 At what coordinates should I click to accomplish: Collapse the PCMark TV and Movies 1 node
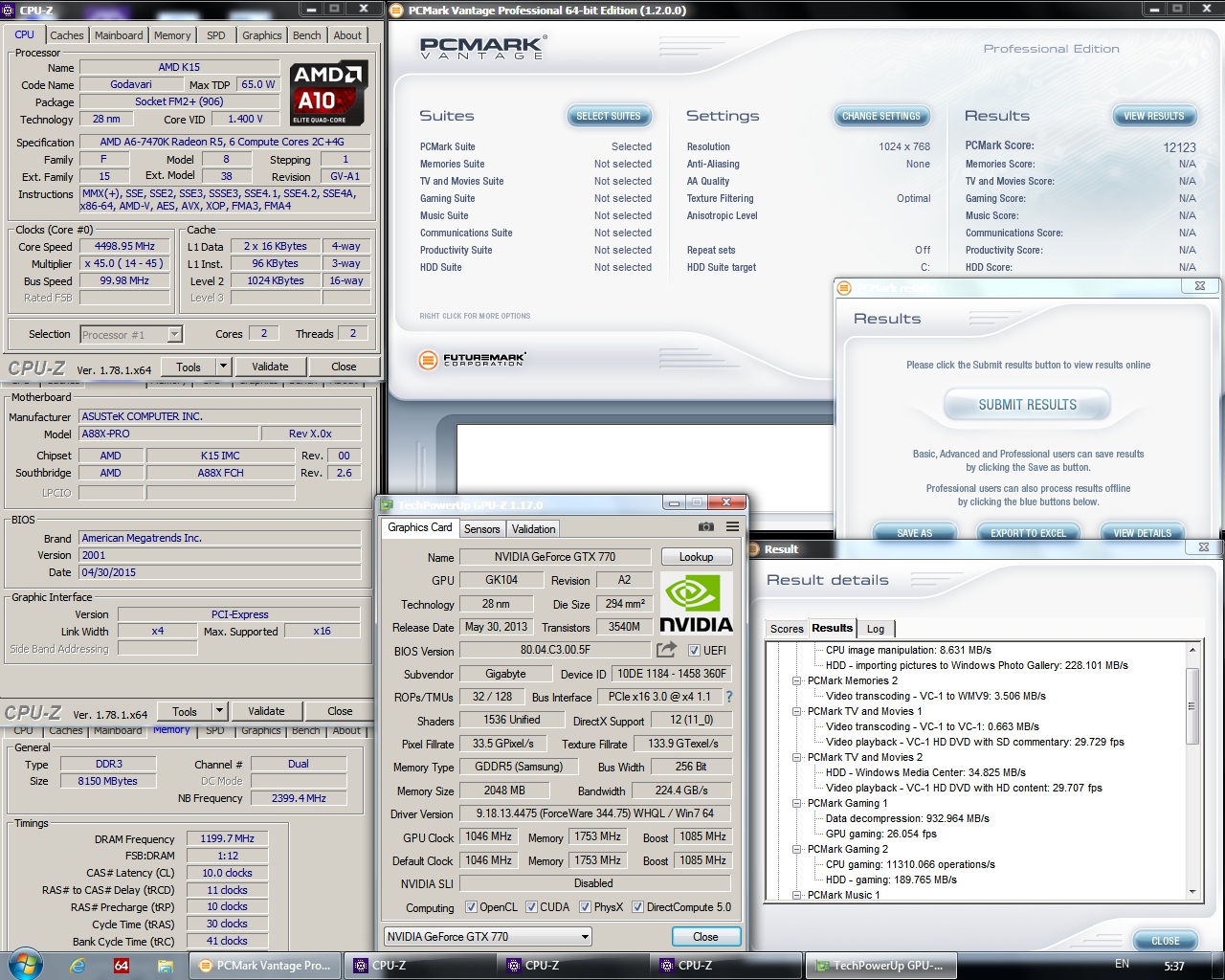pyautogui.click(x=796, y=712)
